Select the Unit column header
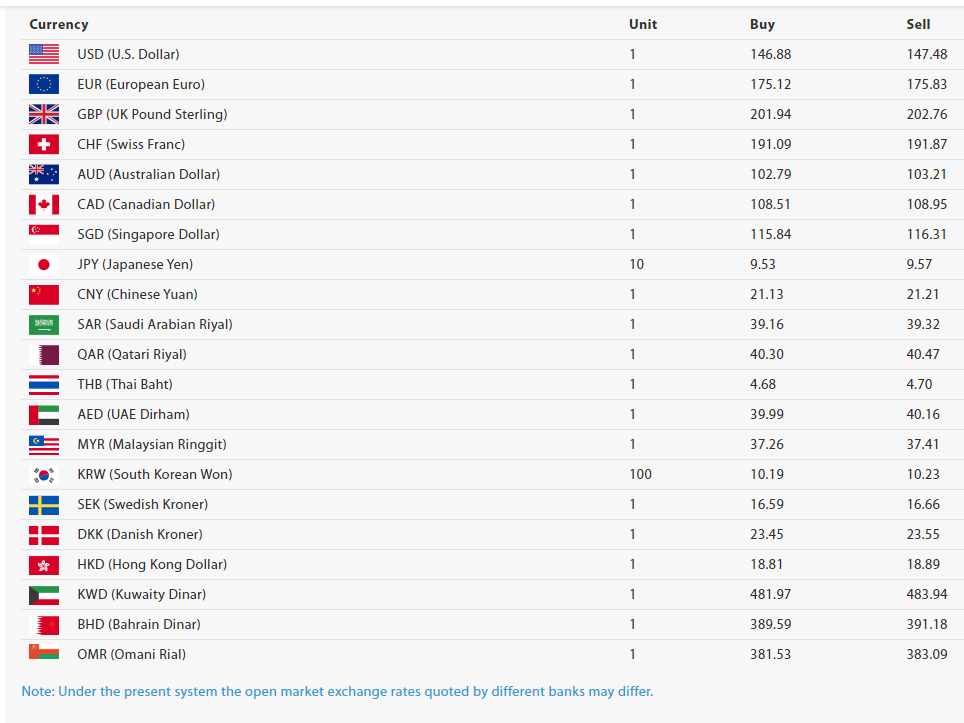 pyautogui.click(x=643, y=24)
